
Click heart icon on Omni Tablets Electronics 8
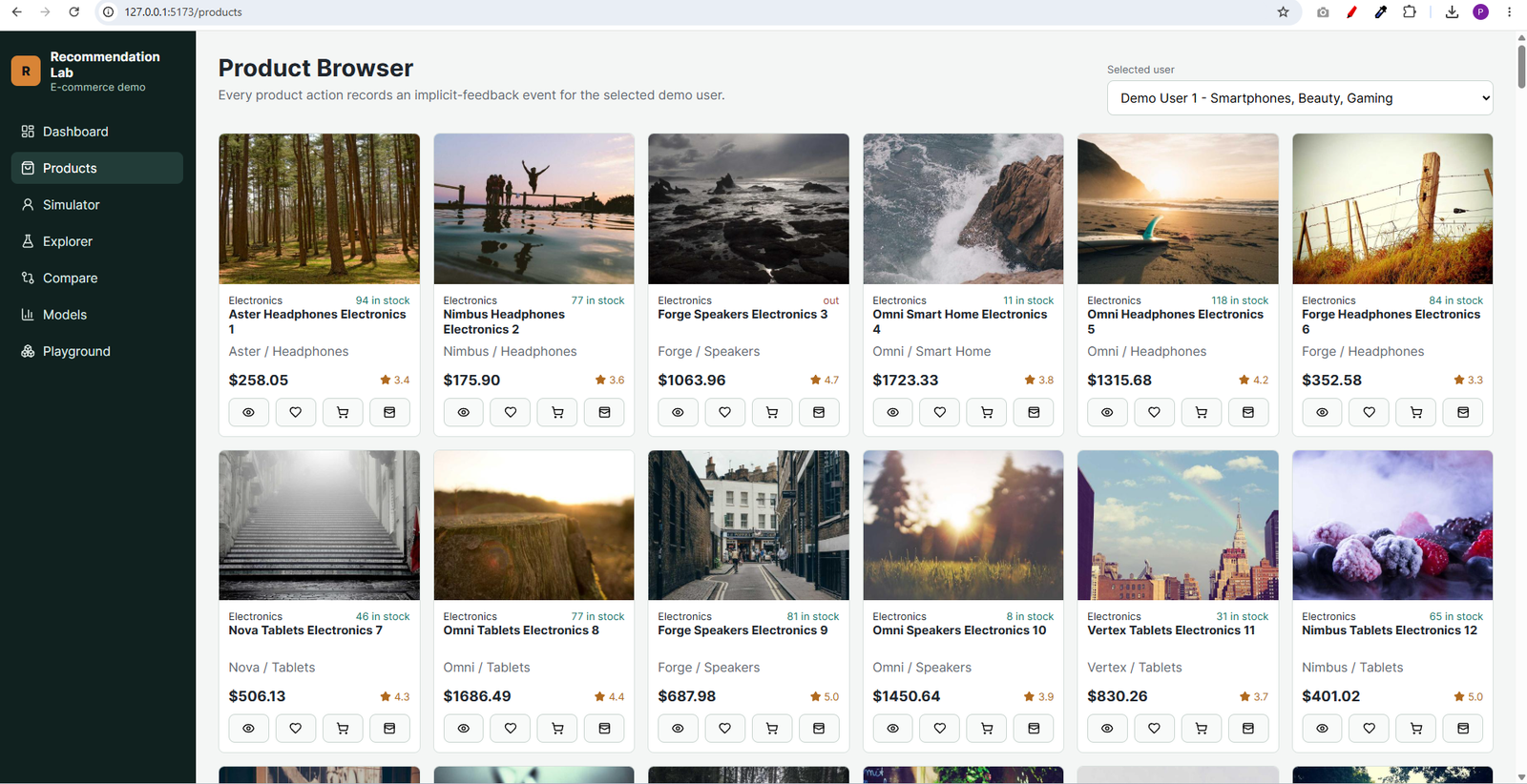(511, 728)
